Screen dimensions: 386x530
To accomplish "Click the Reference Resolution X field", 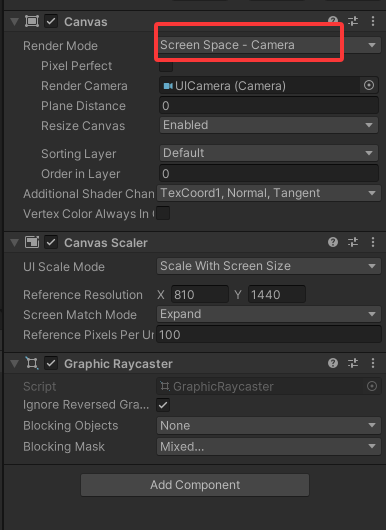I will (x=200, y=294).
